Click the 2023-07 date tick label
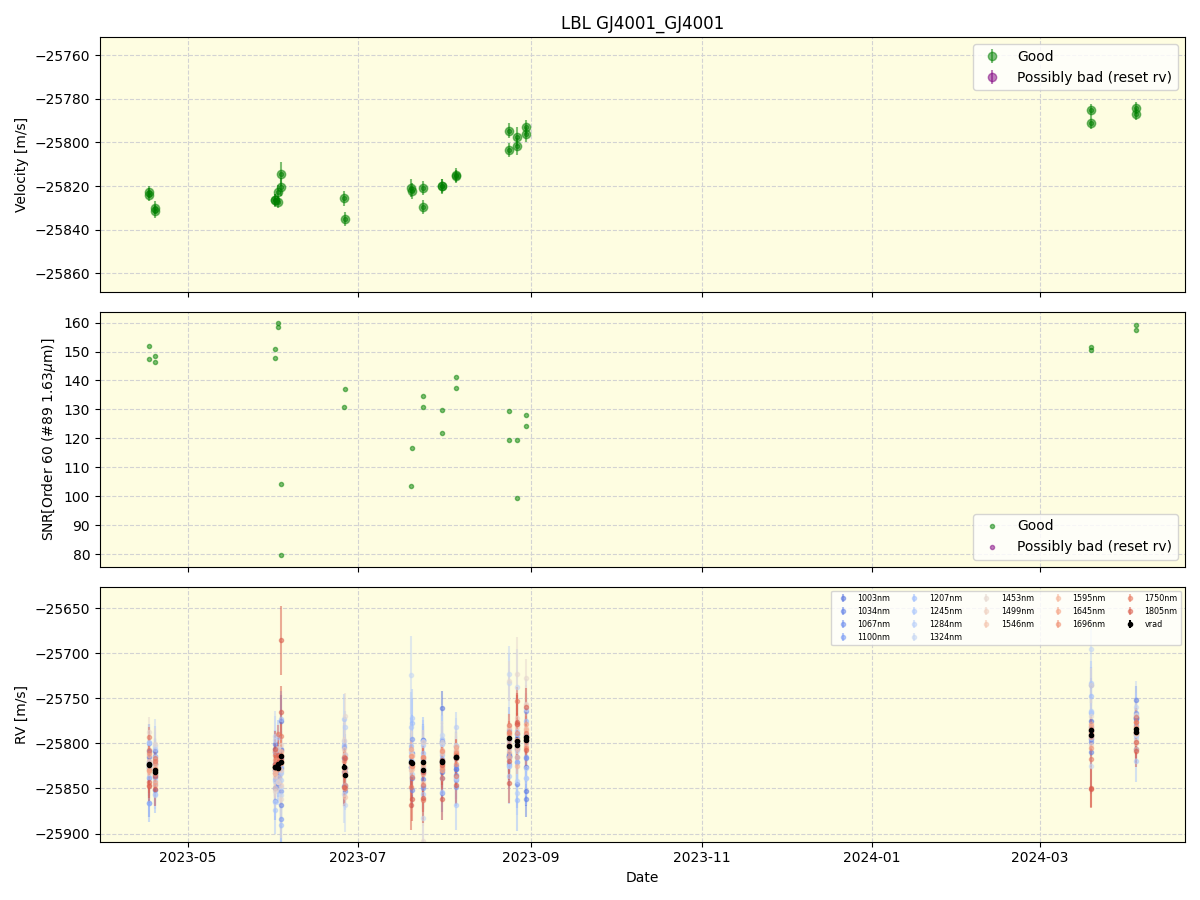 pyautogui.click(x=358, y=857)
